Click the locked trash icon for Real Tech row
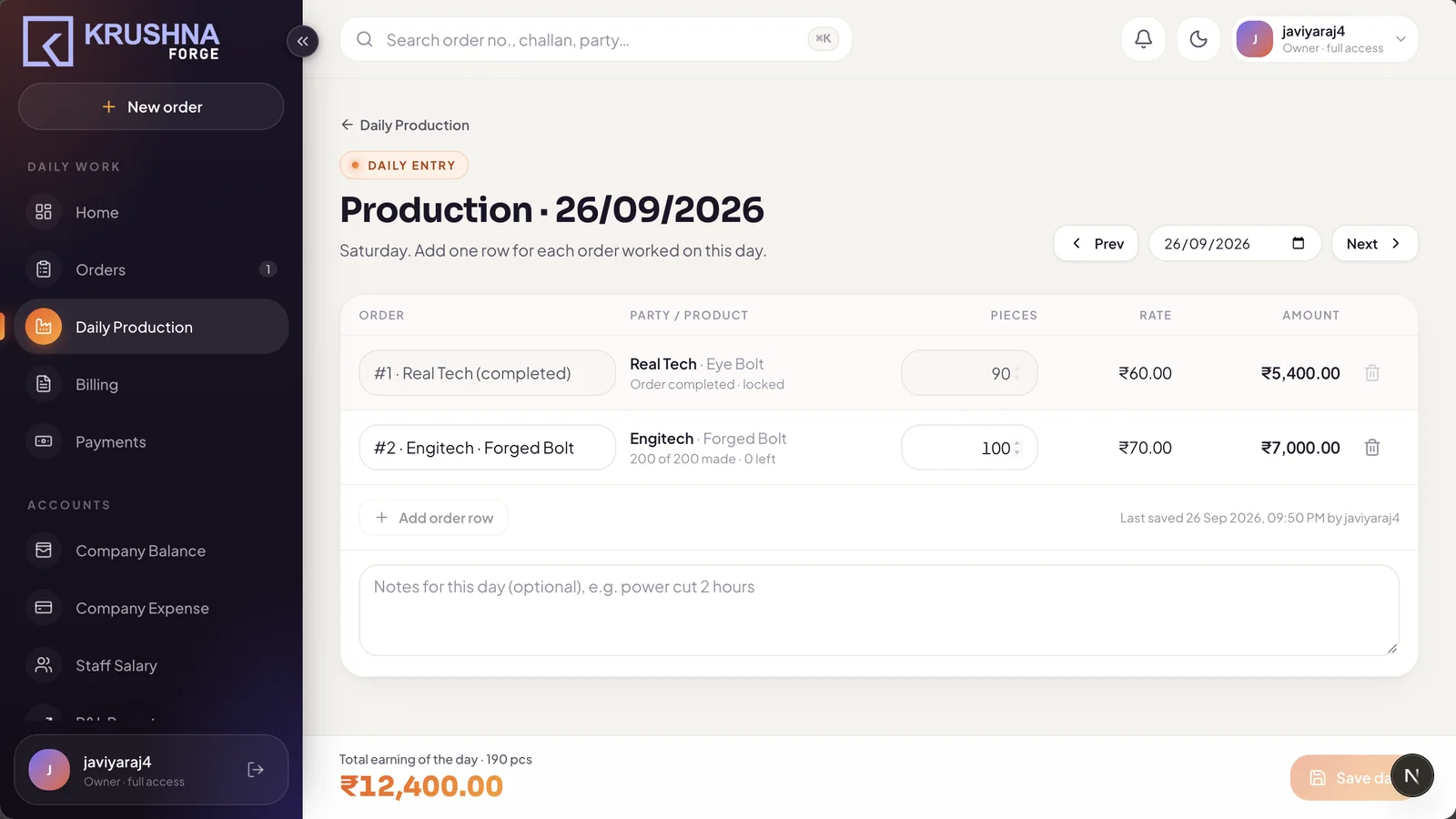This screenshot has height=819, width=1456. point(1372,373)
